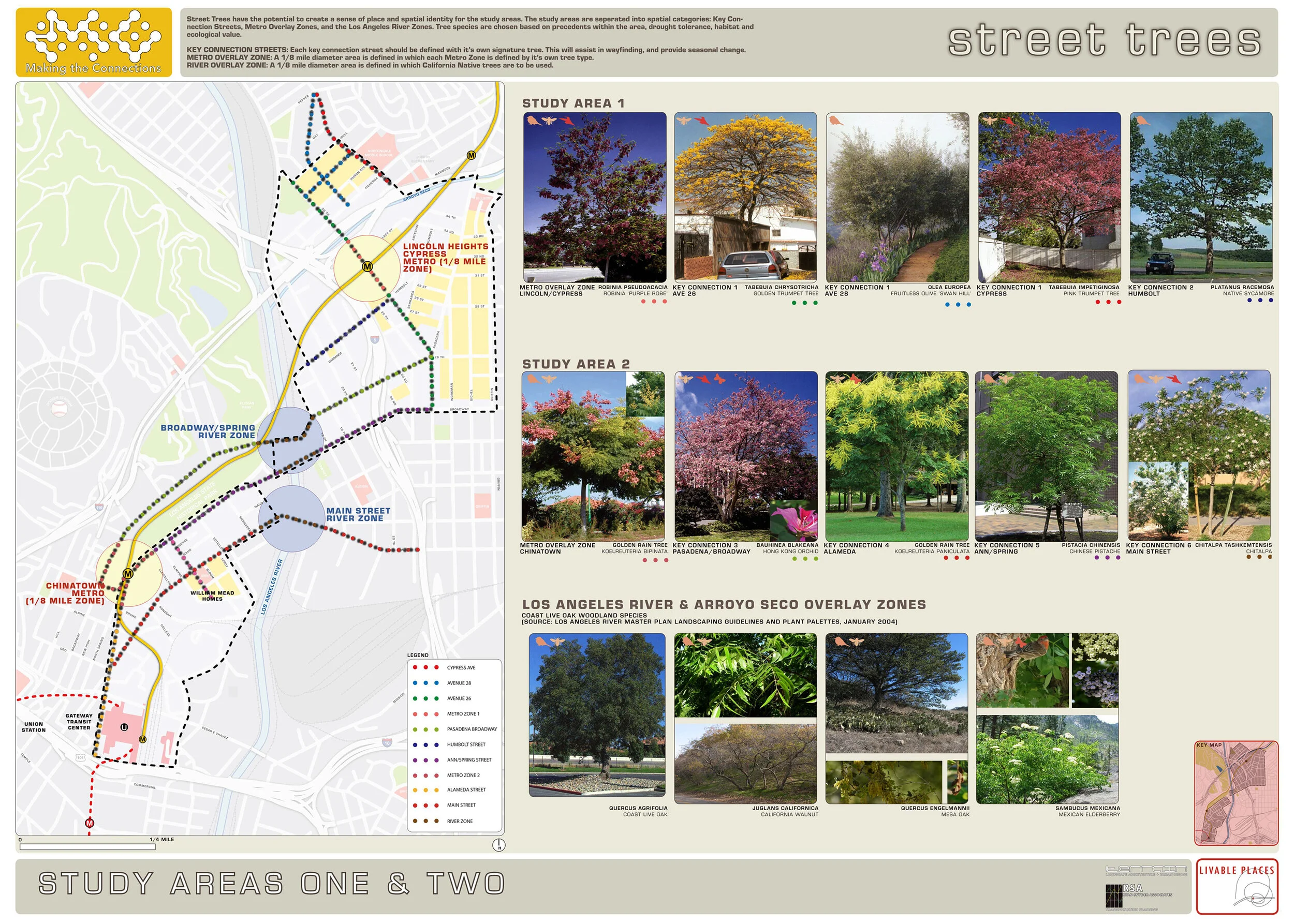Select the Coast Live Oak photo

click(x=597, y=715)
